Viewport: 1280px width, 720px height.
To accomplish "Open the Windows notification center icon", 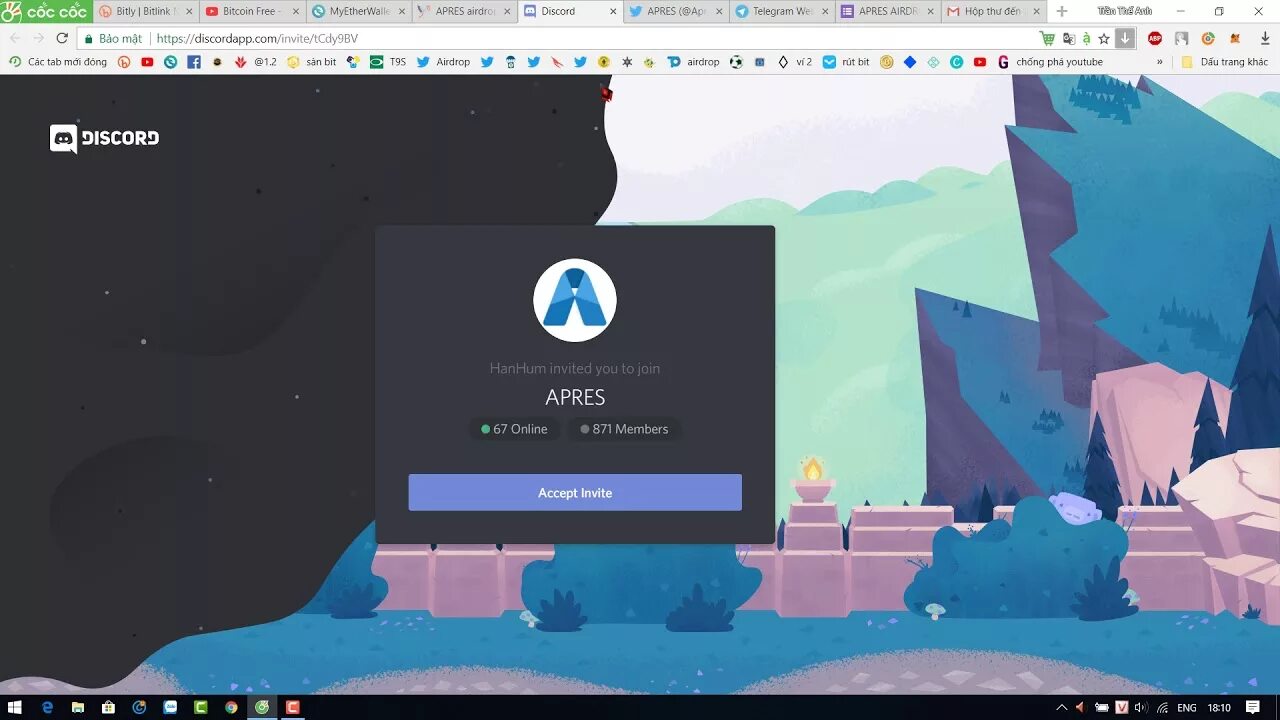I will coord(1253,707).
